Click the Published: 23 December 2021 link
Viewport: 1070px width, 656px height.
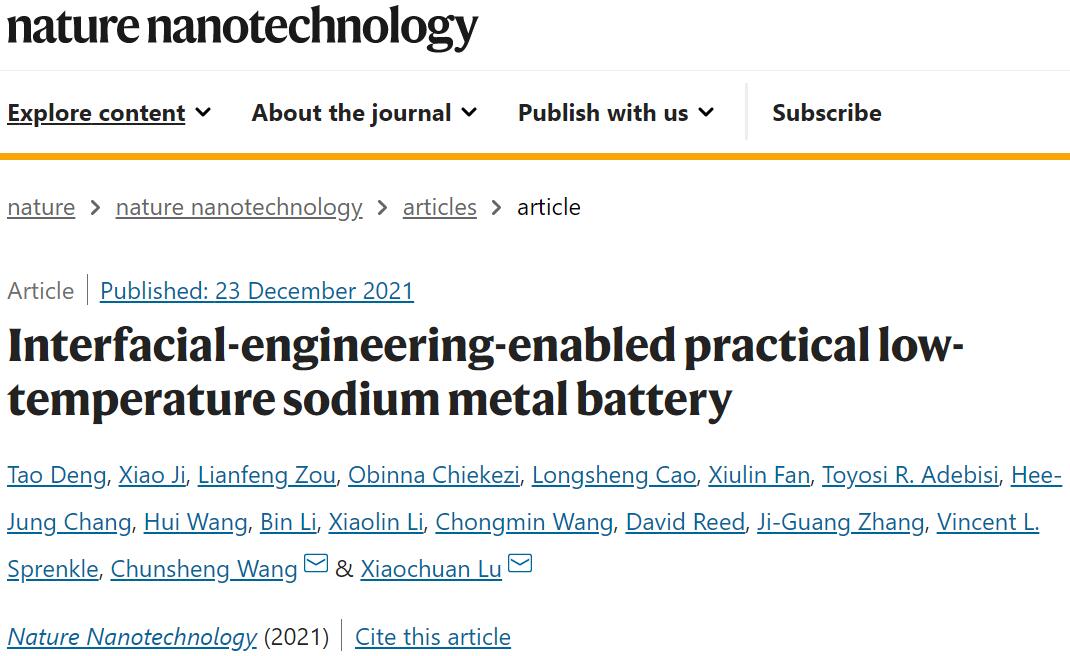coord(257,291)
